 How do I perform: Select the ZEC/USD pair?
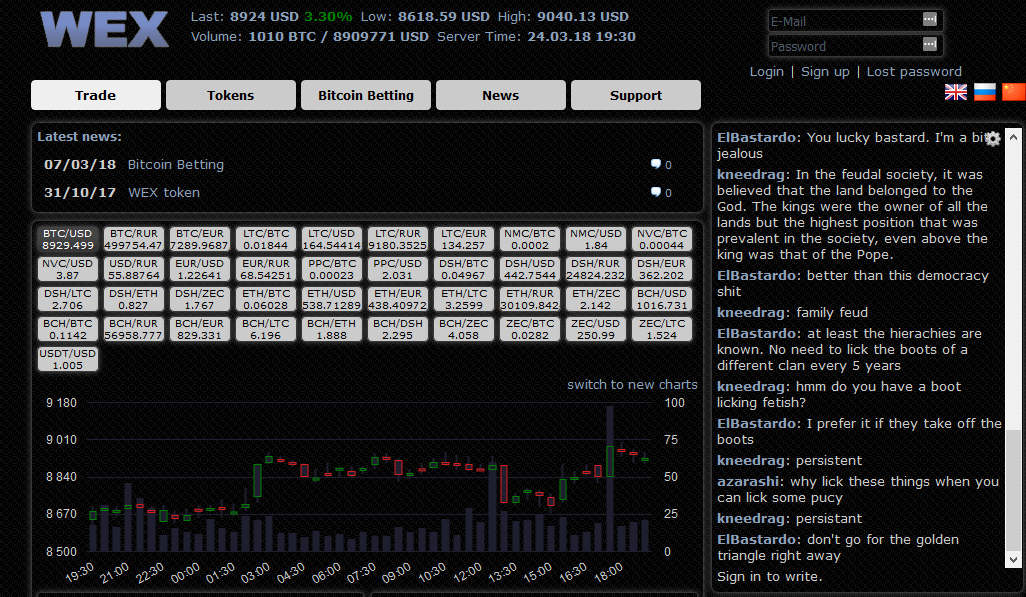click(x=596, y=329)
